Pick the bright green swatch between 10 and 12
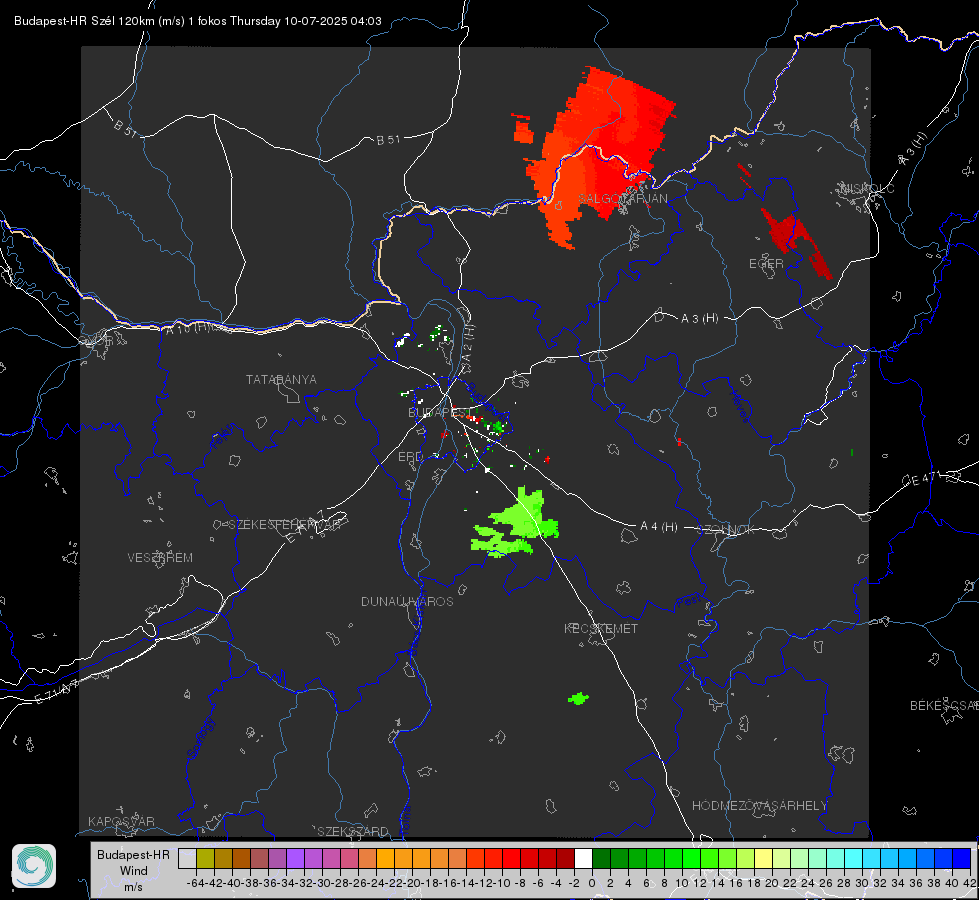 [x=691, y=859]
